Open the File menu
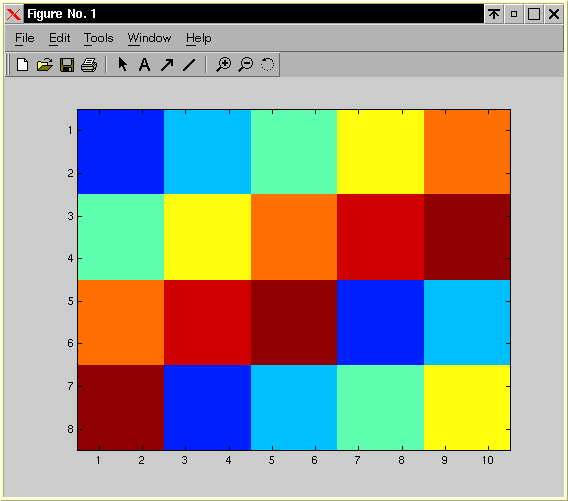This screenshot has width=568, height=501. 25,38
